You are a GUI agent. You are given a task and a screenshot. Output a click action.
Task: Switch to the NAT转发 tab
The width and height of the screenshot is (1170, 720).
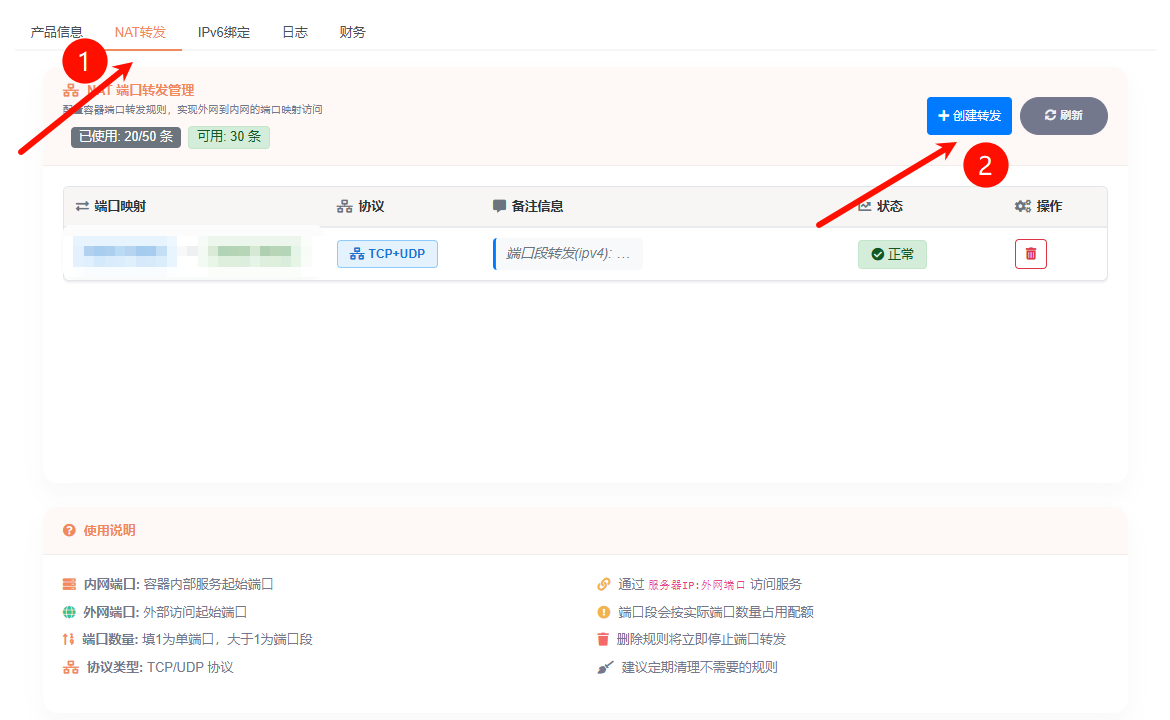click(x=140, y=32)
